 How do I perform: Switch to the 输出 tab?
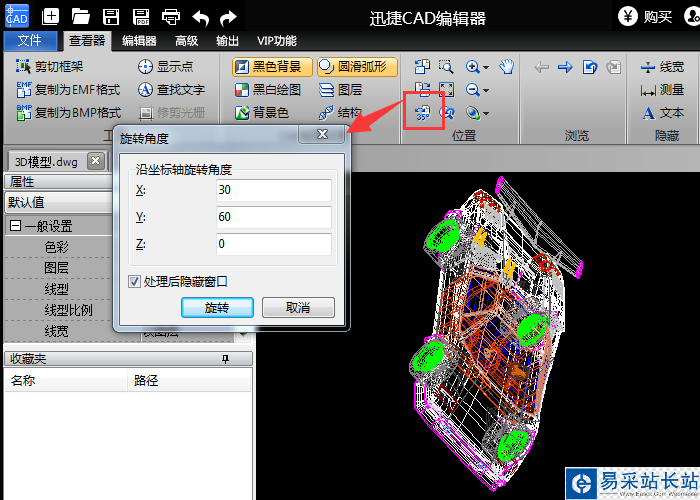(227, 41)
